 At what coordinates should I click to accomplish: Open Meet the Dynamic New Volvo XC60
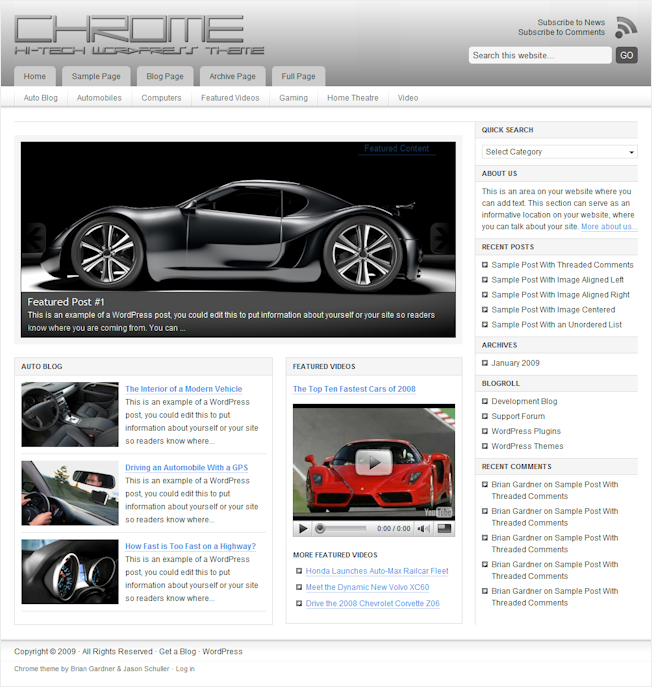tap(367, 587)
